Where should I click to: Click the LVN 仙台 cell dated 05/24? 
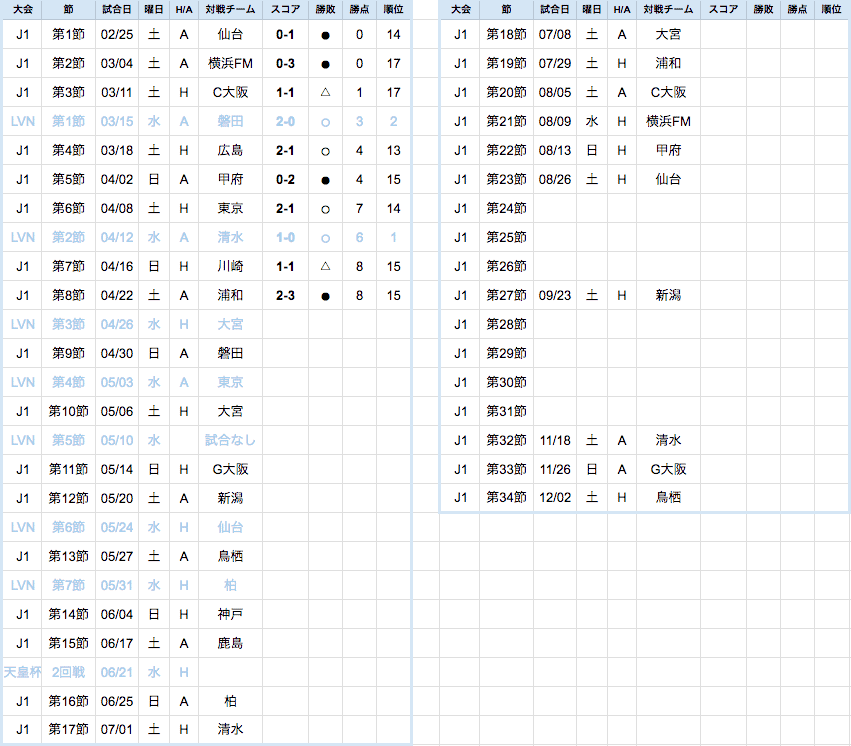pos(230,527)
